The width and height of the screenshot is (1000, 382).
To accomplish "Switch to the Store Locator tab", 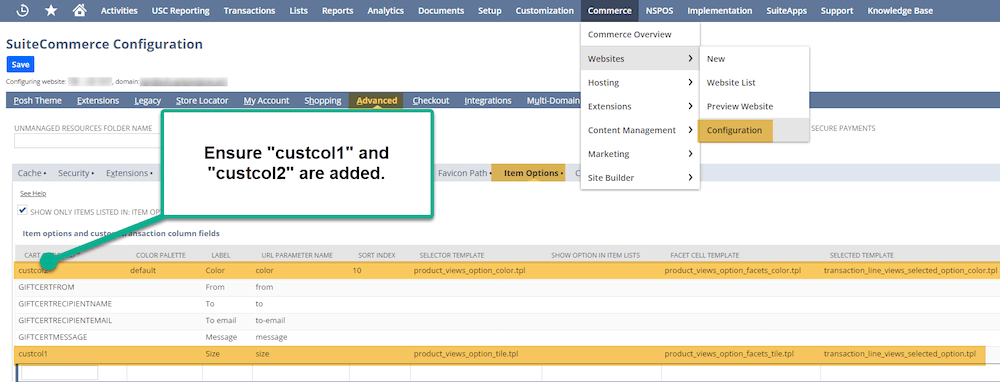I will (202, 100).
